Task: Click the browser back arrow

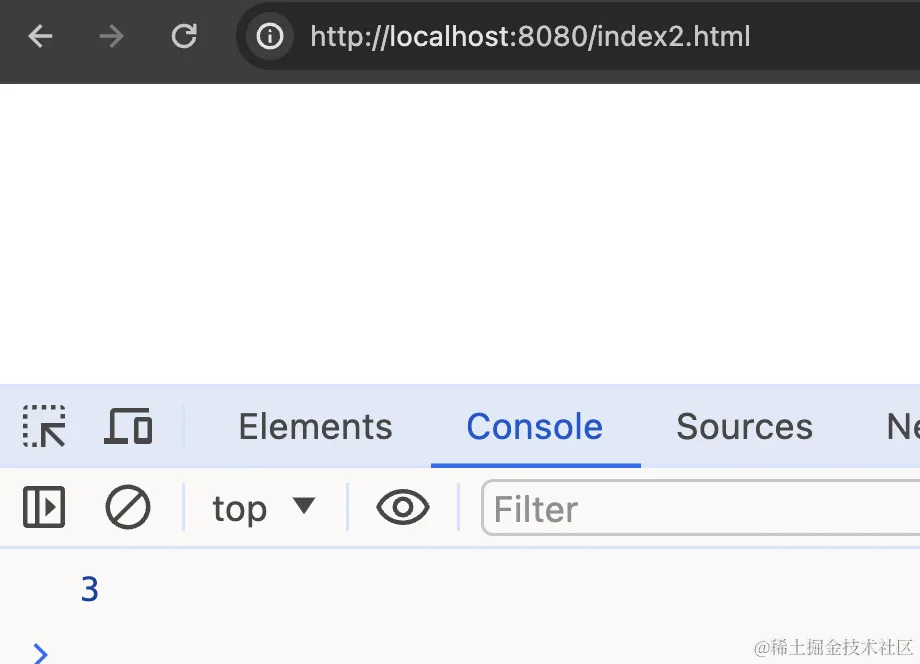Action: tap(40, 36)
